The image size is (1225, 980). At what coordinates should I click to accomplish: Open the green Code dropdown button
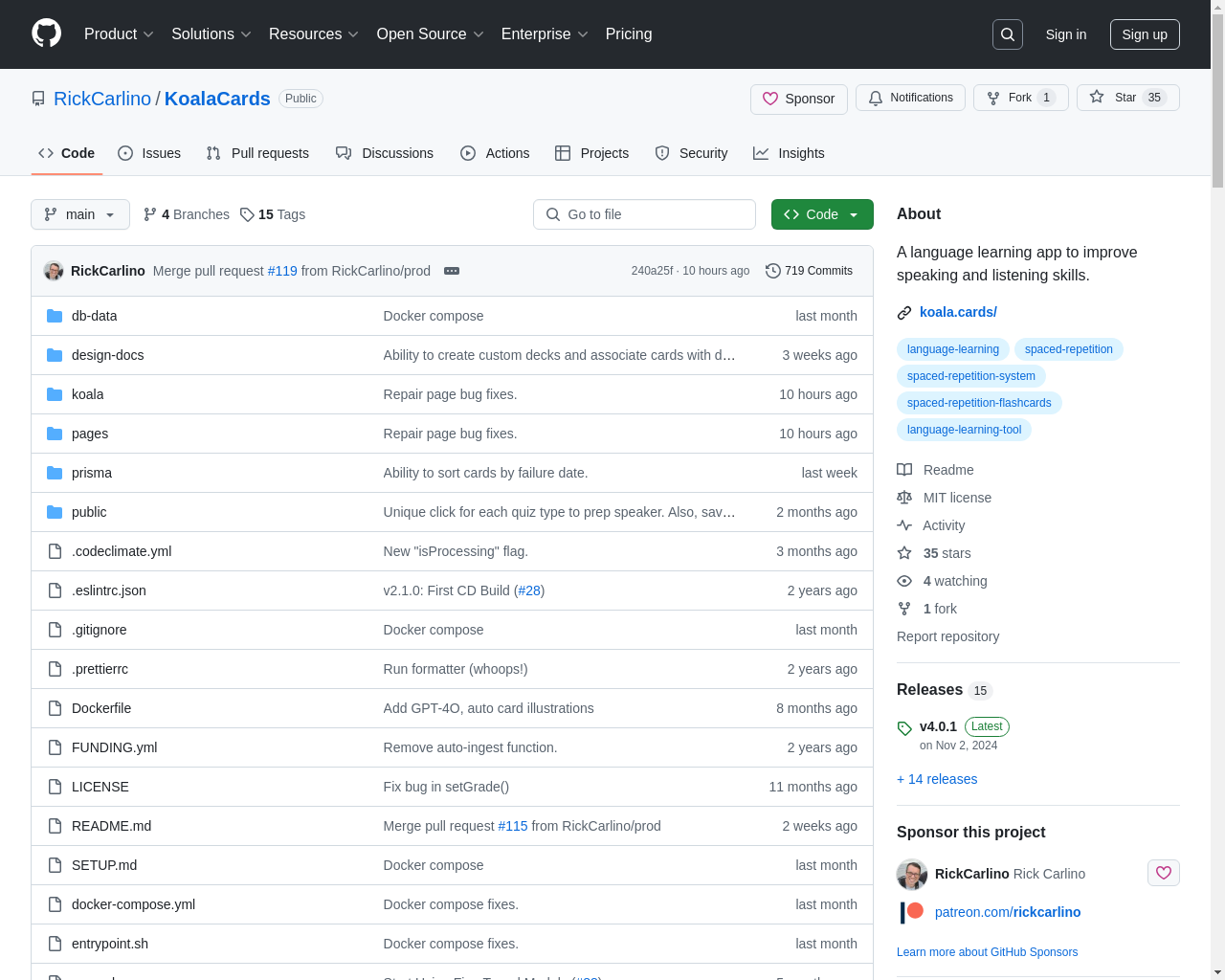822,214
